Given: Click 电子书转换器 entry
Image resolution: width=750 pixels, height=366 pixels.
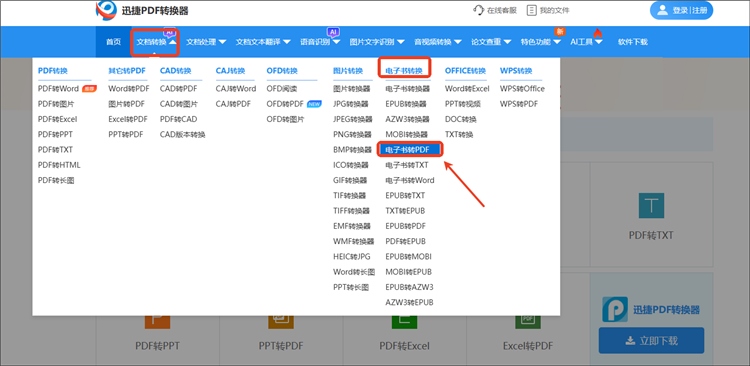Looking at the screenshot, I should point(408,89).
